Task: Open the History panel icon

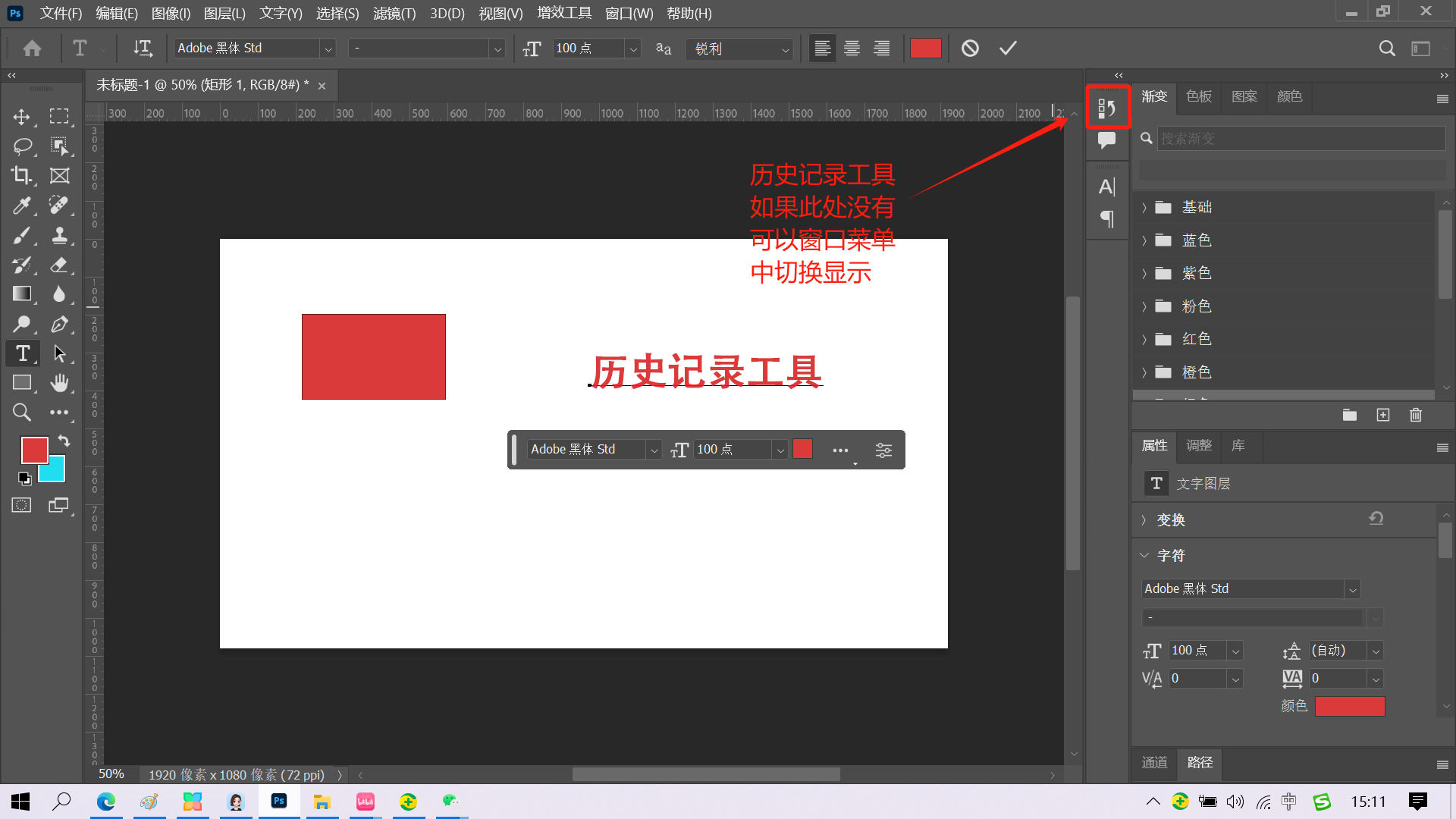Action: [1107, 108]
